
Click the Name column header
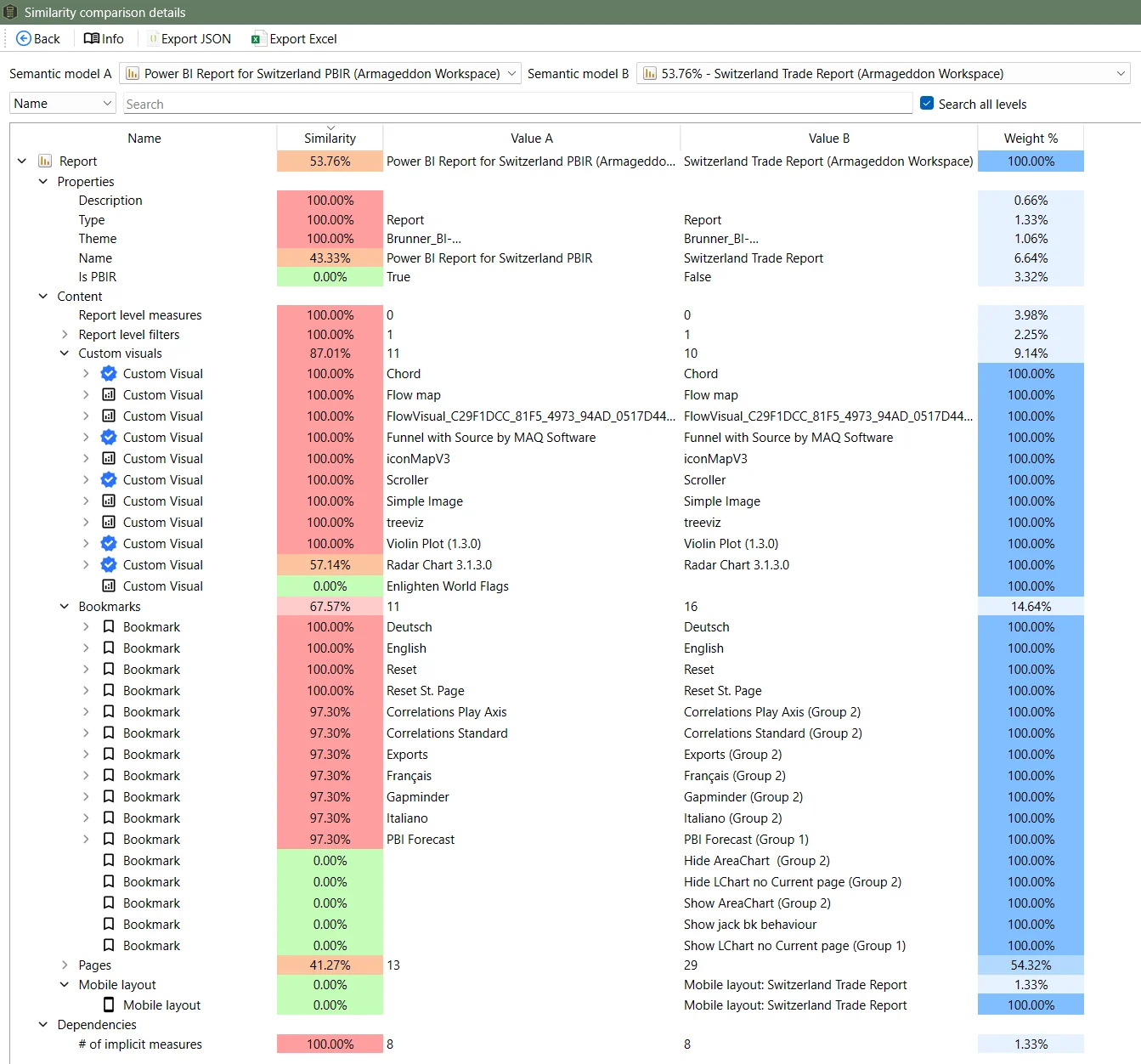144,138
